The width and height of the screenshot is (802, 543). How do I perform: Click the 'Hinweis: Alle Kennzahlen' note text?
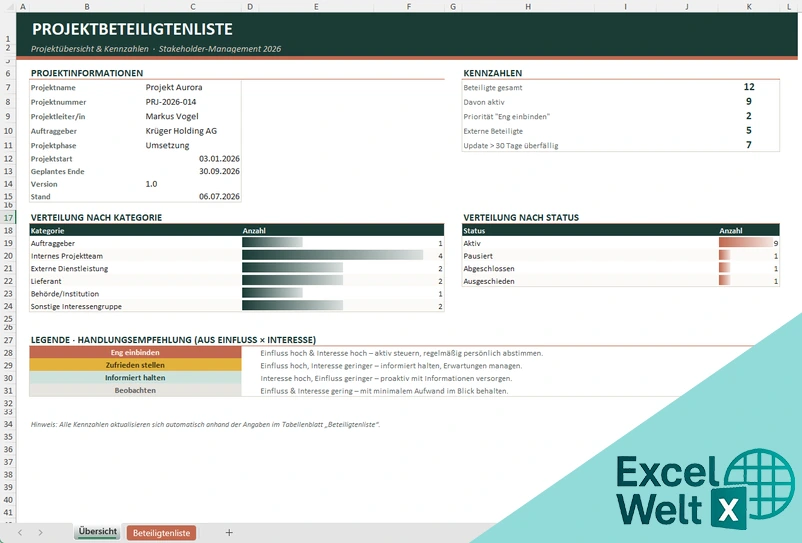205,424
